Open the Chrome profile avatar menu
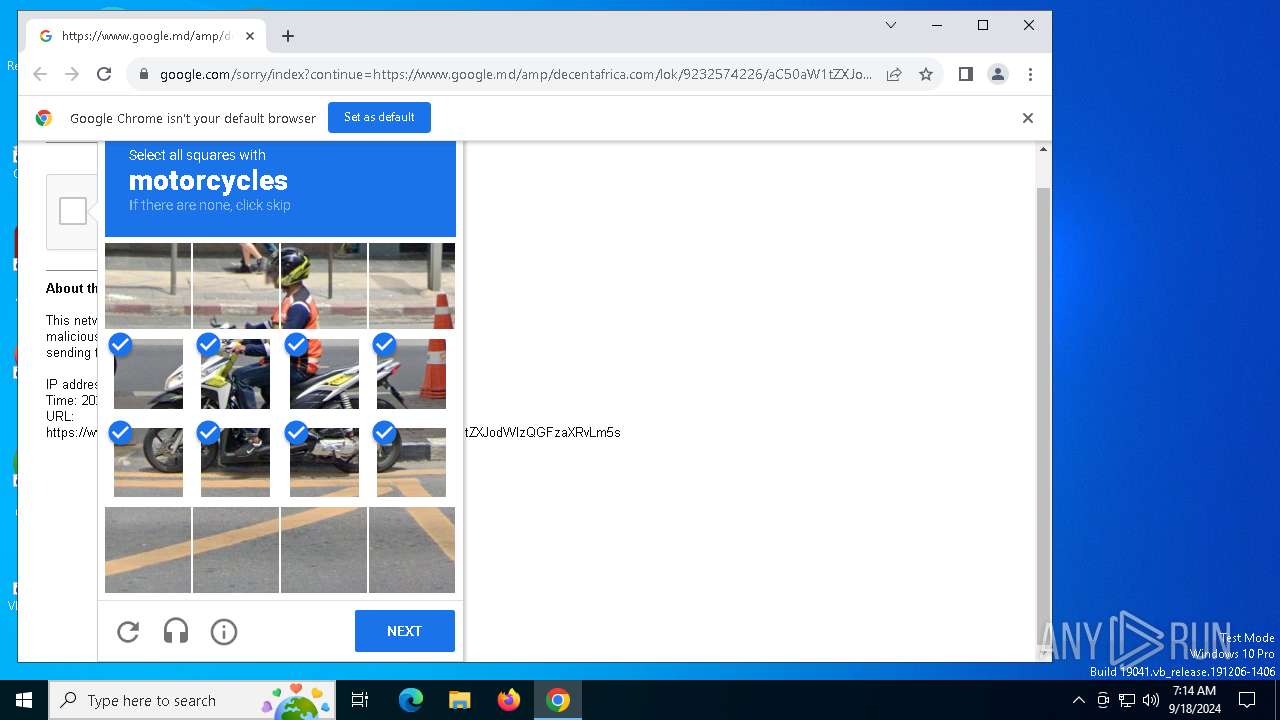 tap(998, 74)
